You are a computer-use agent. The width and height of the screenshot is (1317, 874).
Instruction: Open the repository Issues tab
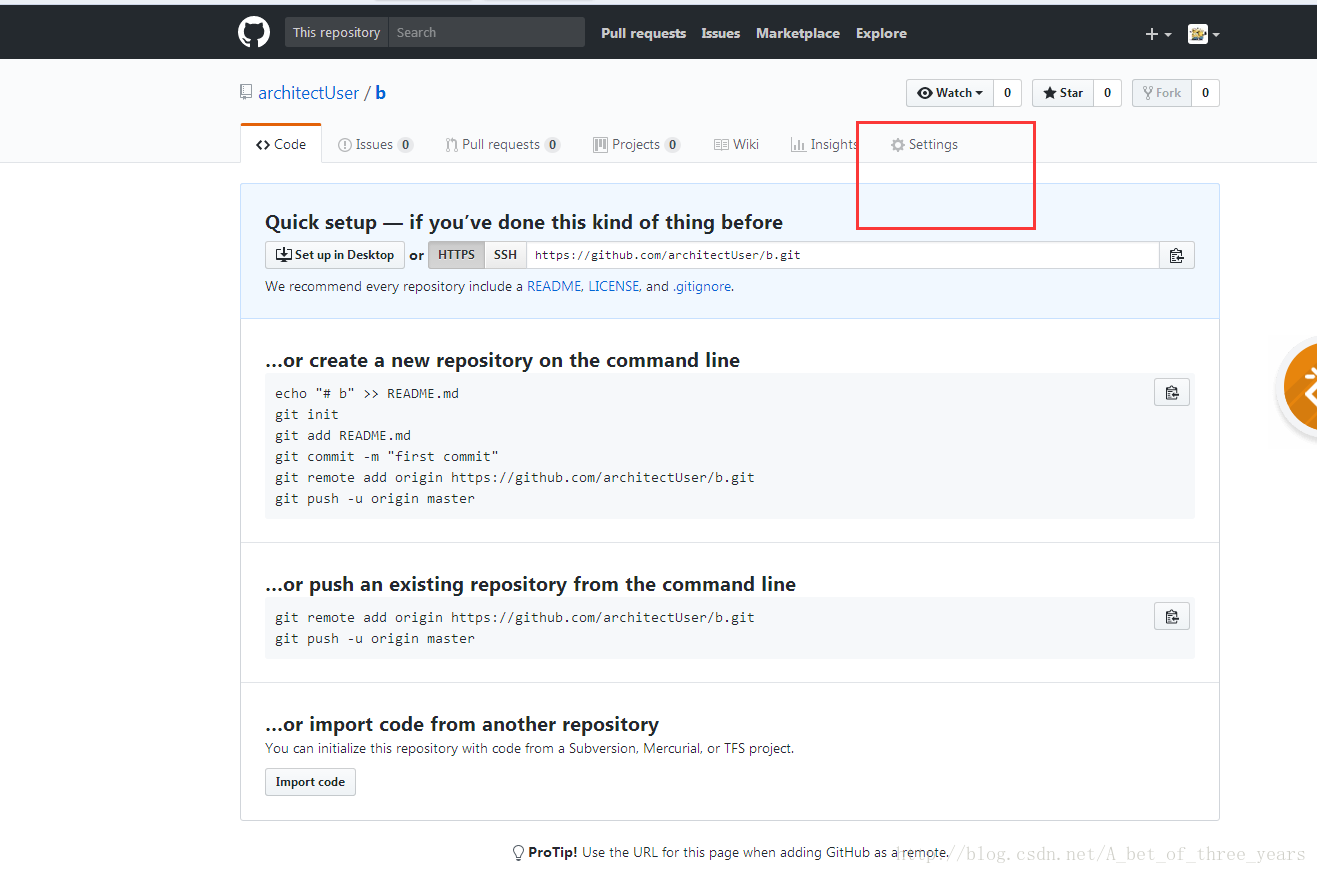(375, 144)
